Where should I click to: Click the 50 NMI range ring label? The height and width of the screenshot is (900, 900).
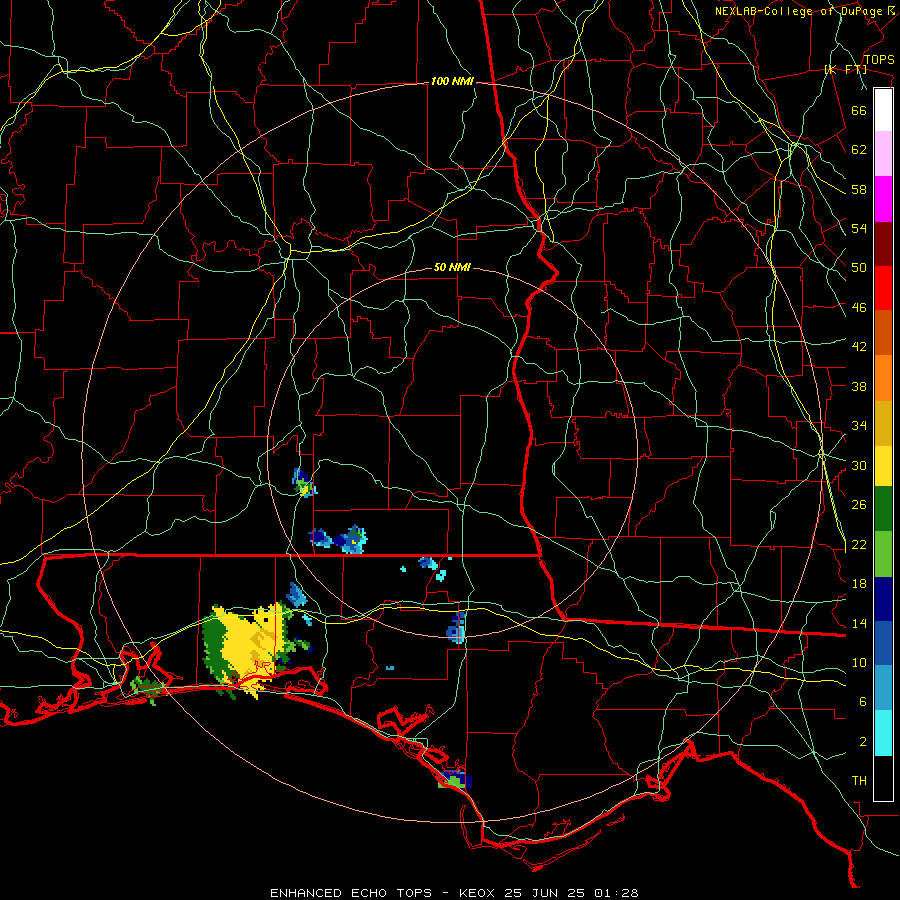pos(452,267)
